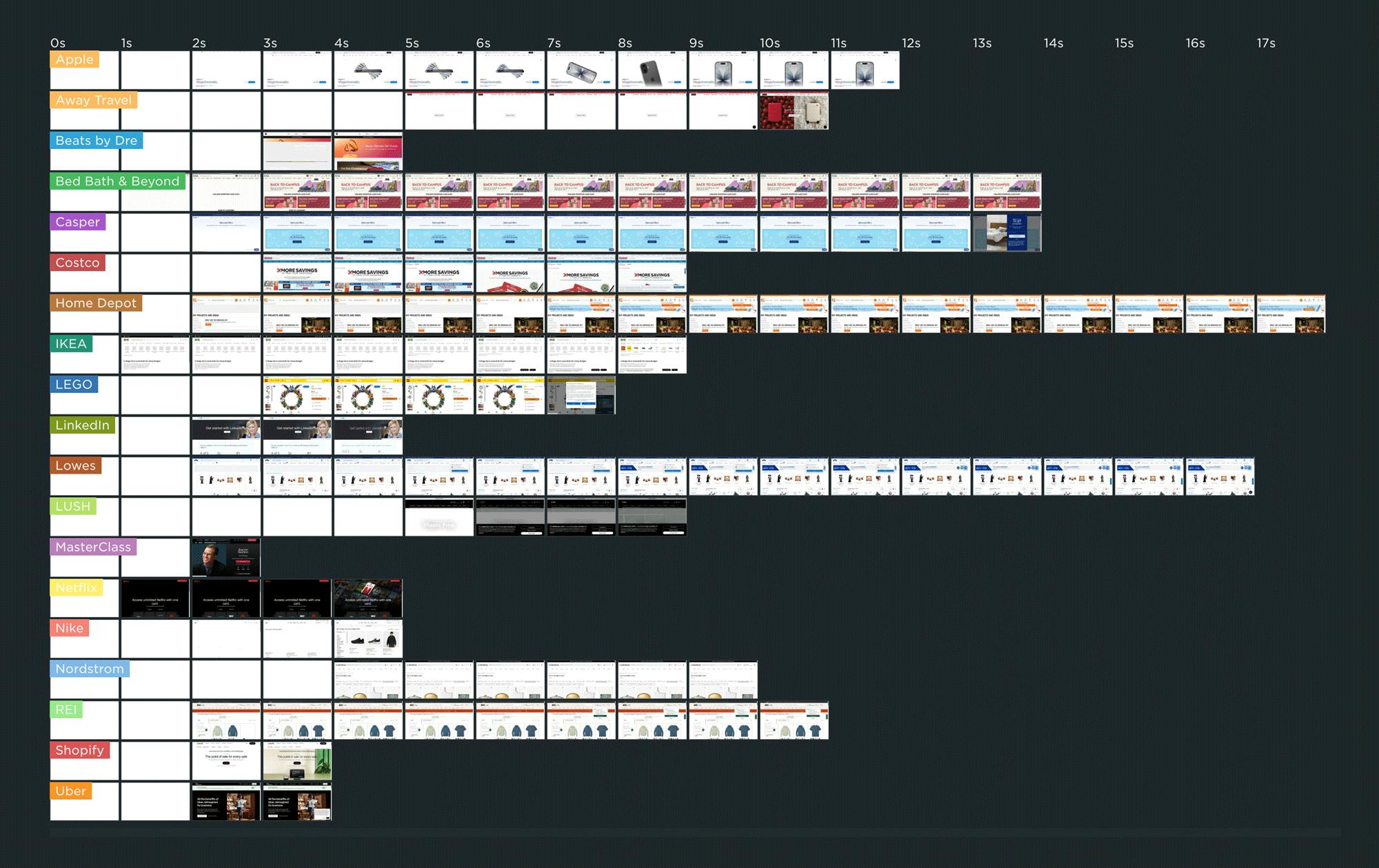1379x868 pixels.
Task: Click the Costco row label
Action: [77, 263]
